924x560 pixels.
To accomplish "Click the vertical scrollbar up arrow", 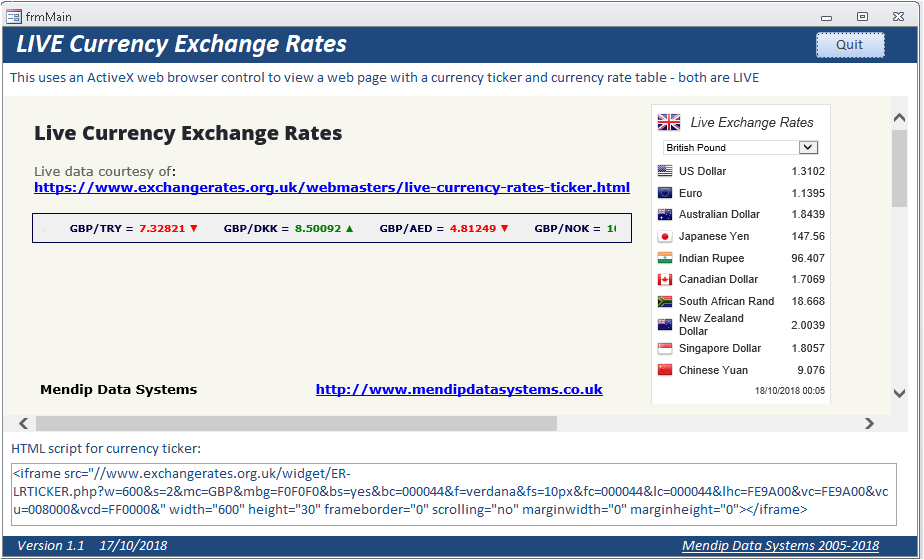I will pos(898,118).
